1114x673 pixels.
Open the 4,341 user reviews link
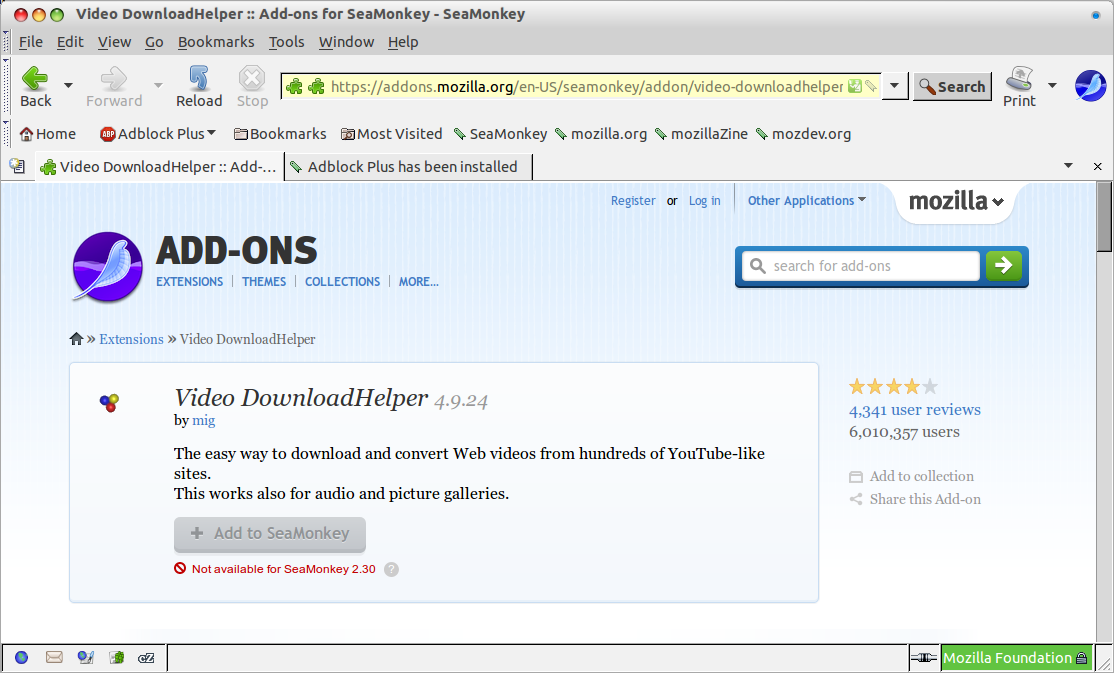coord(914,409)
